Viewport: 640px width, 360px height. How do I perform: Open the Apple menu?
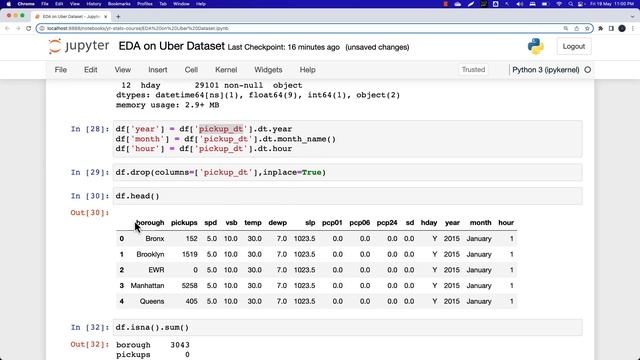click(x=9, y=4)
